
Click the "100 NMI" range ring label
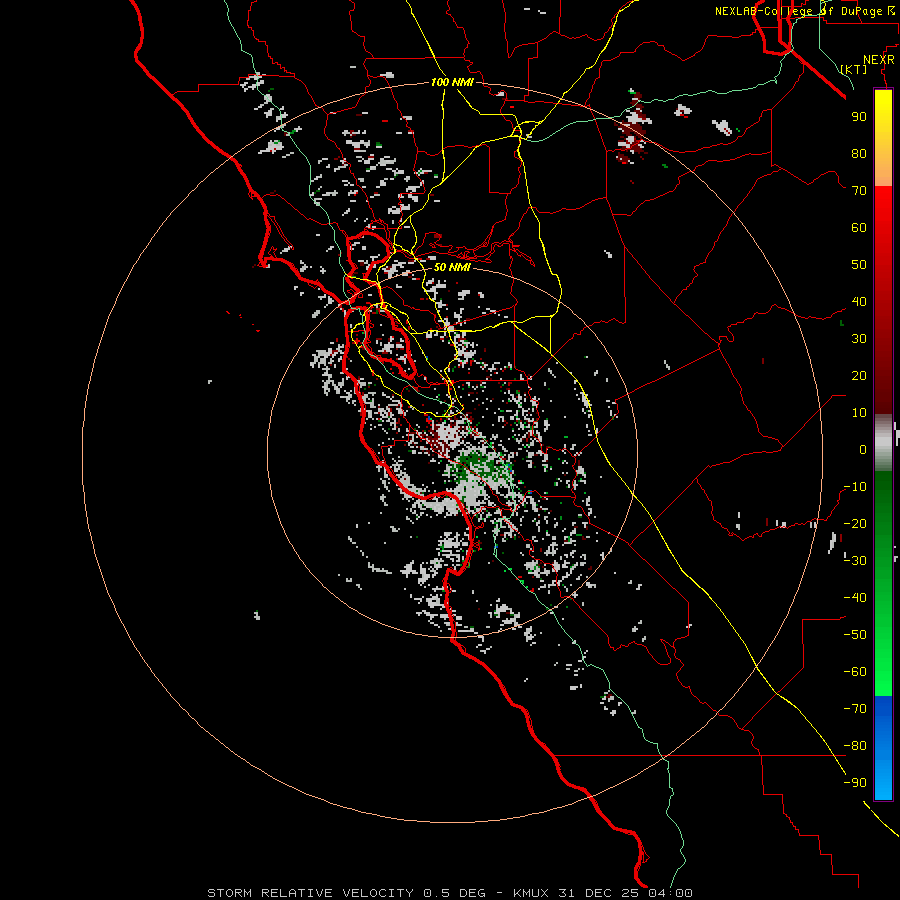pos(452,83)
